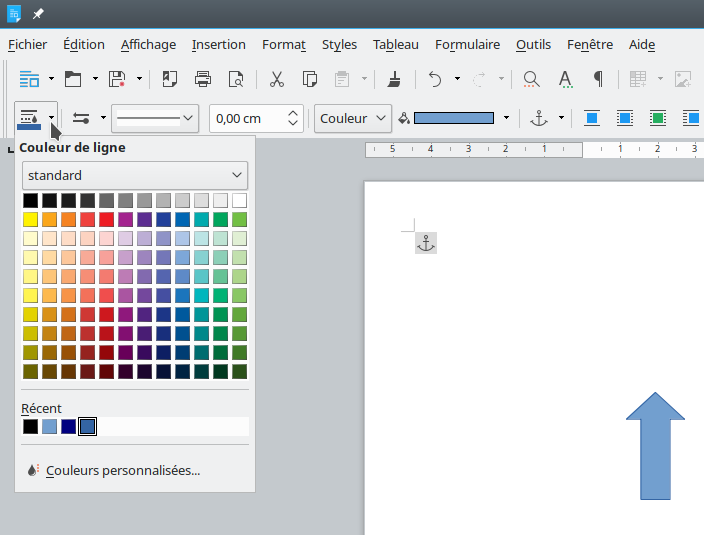
Task: Toggle formatting marks pilcrow icon
Action: click(x=598, y=78)
